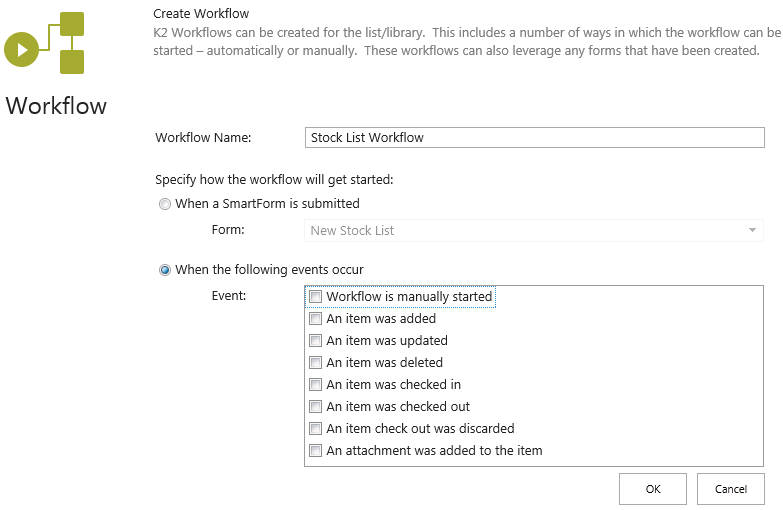Image resolution: width=783 pixels, height=510 pixels.
Task: Click the "Create Workflow" title
Action: click(x=201, y=14)
